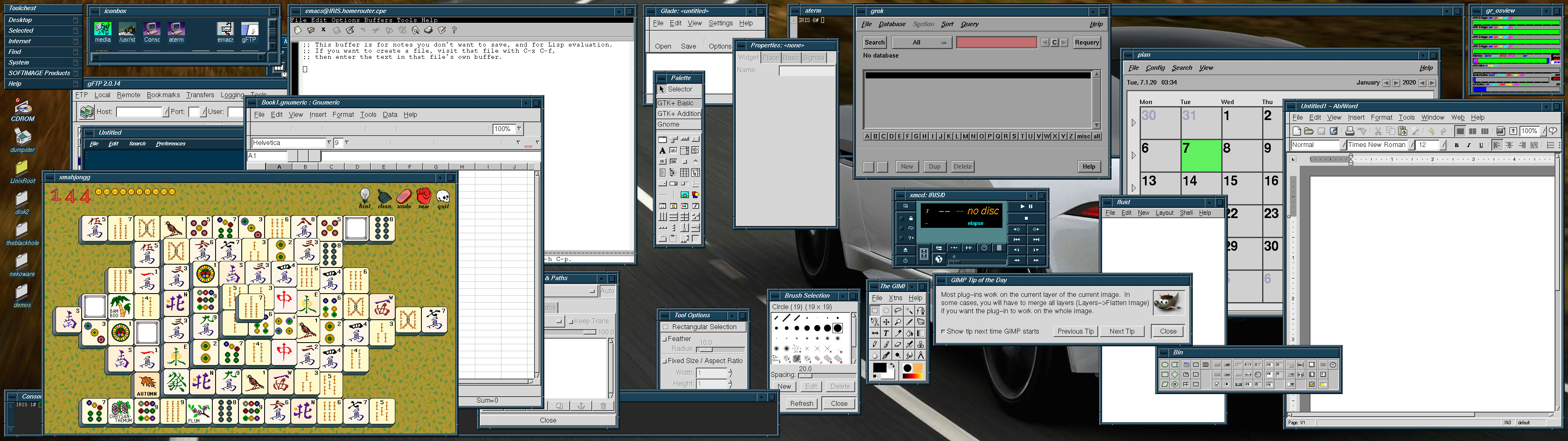
Task: Toggle Fixed Size / Aspect Ratio checkbox
Action: [x=665, y=361]
